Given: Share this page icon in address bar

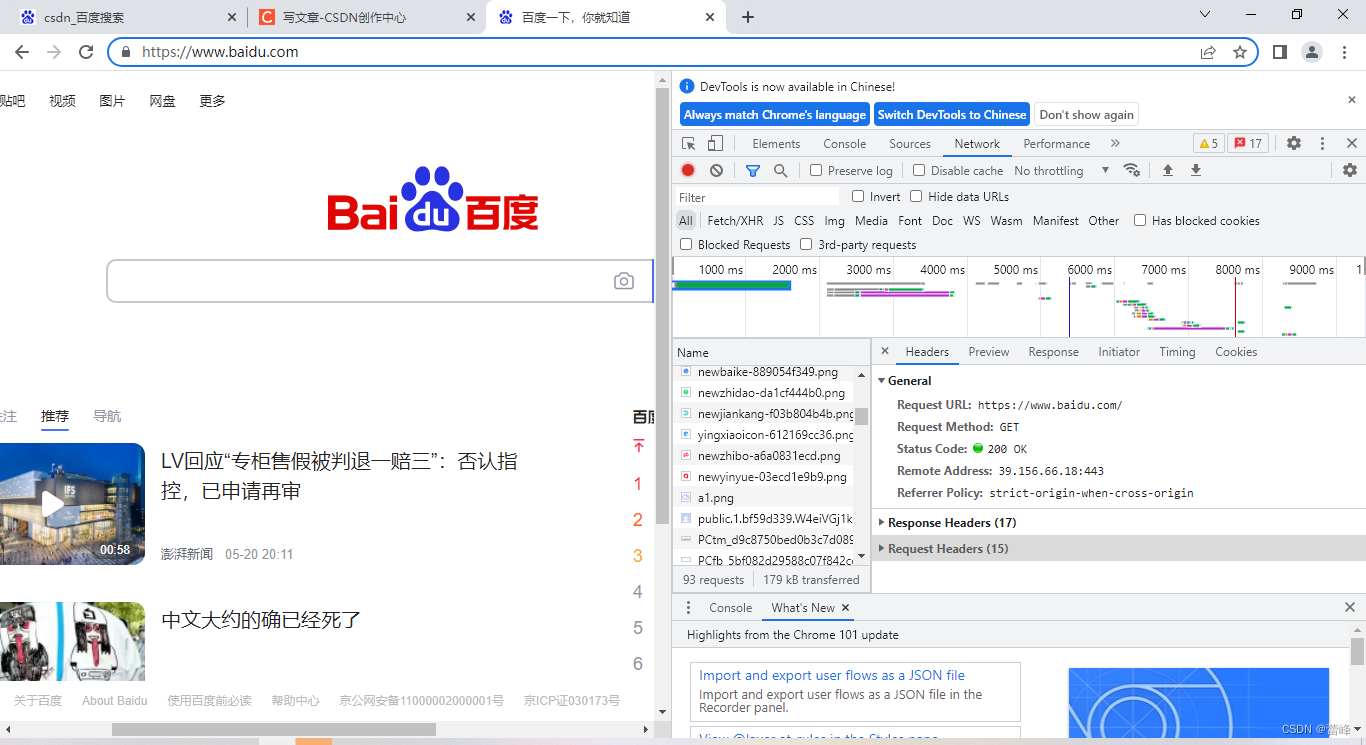Looking at the screenshot, I should pyautogui.click(x=1208, y=52).
